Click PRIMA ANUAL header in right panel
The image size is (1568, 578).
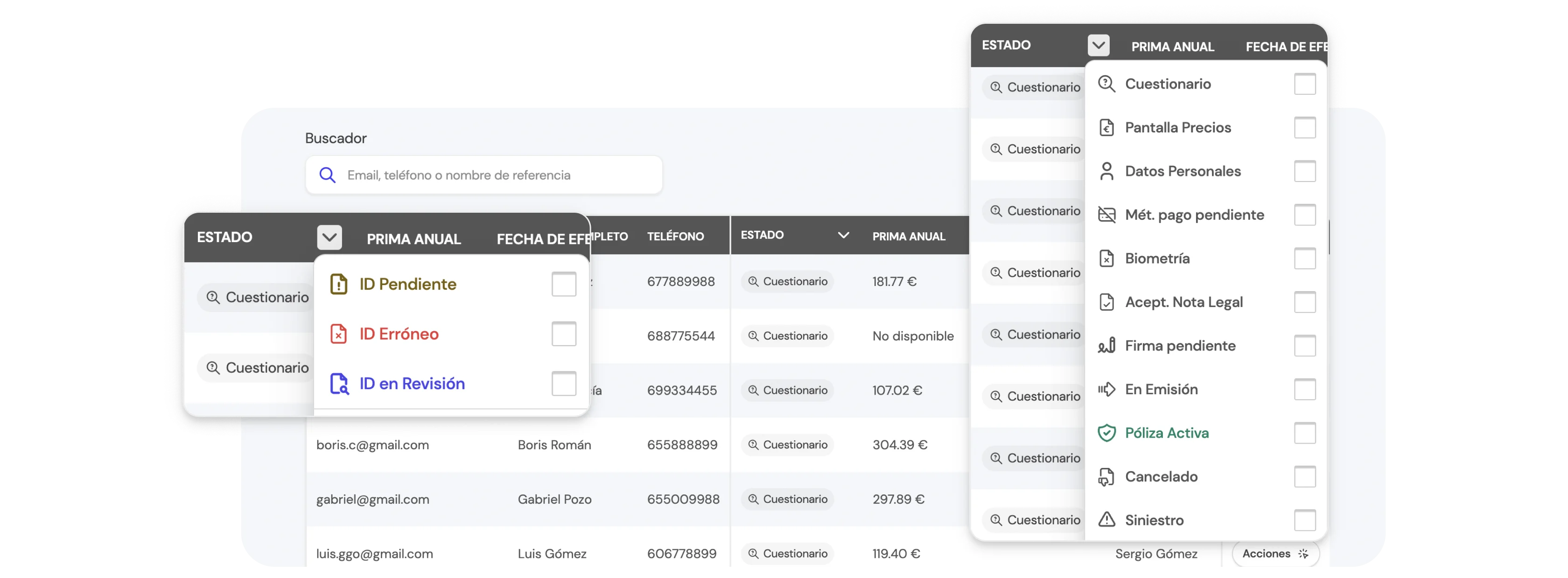[x=1172, y=47]
